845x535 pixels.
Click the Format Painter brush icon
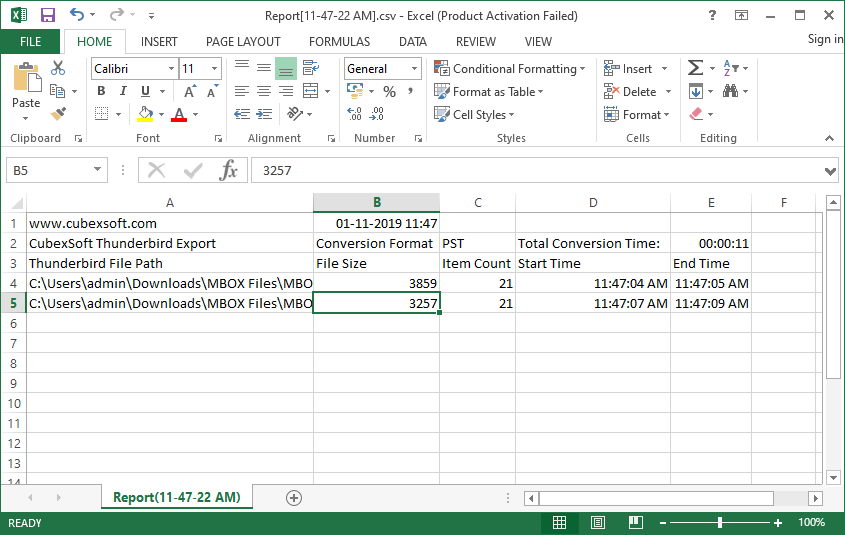point(58,114)
